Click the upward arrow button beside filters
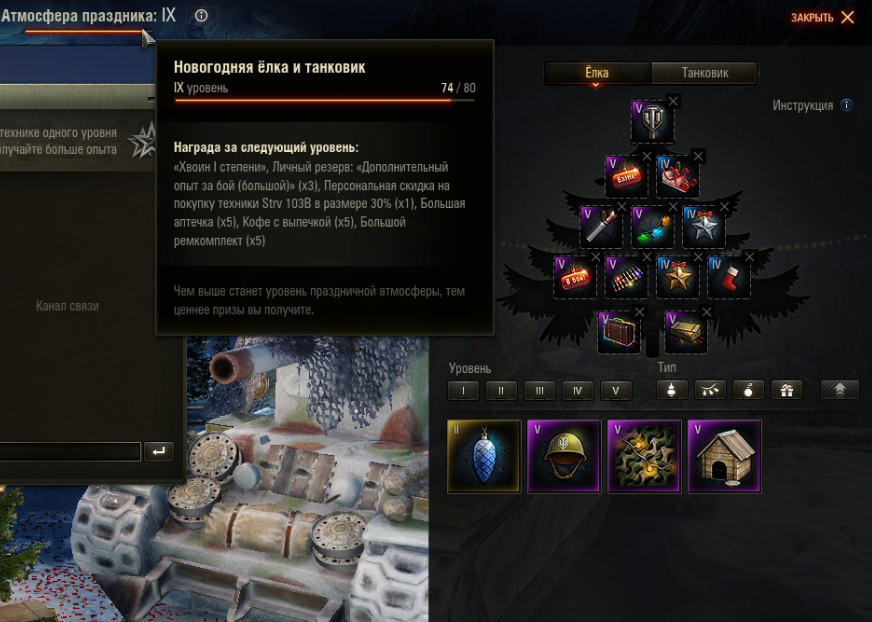The image size is (872, 622). click(840, 389)
